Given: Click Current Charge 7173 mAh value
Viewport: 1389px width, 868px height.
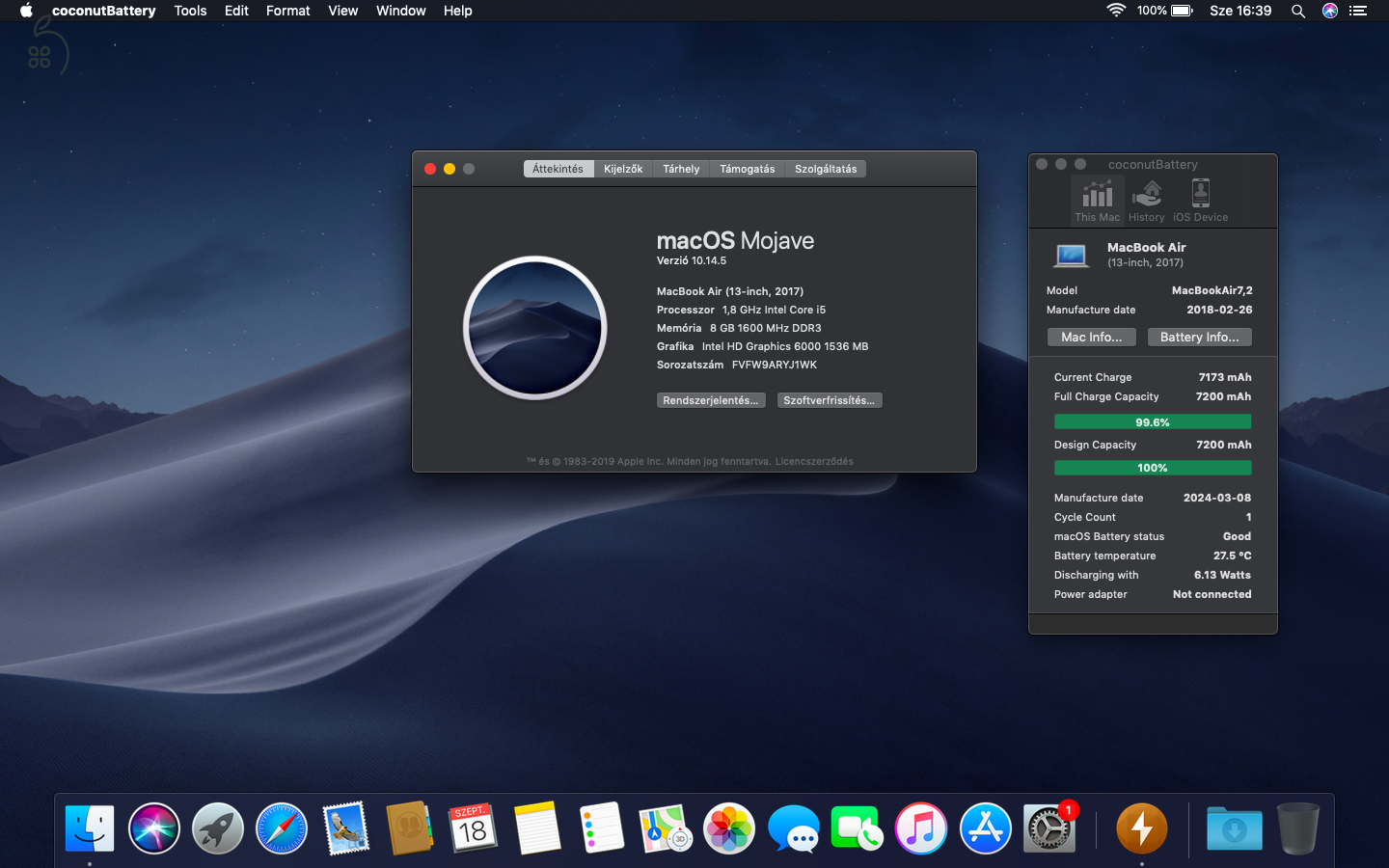Looking at the screenshot, I should (1225, 377).
